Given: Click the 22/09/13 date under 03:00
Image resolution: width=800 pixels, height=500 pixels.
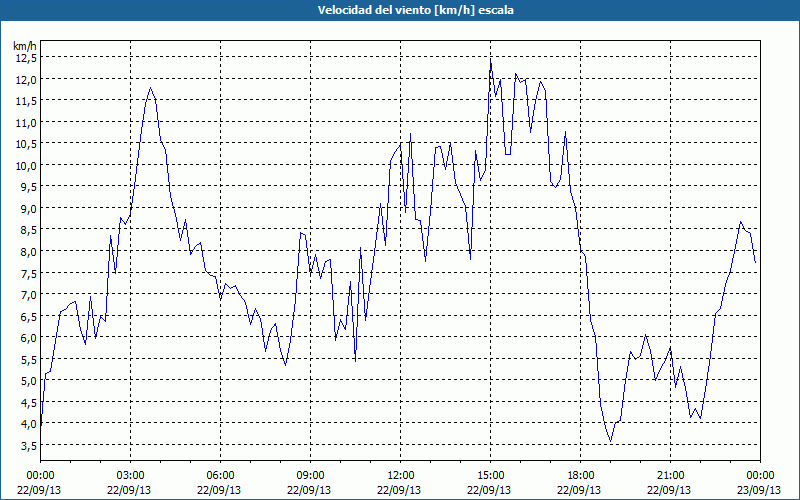Looking at the screenshot, I should pyautogui.click(x=129, y=490).
